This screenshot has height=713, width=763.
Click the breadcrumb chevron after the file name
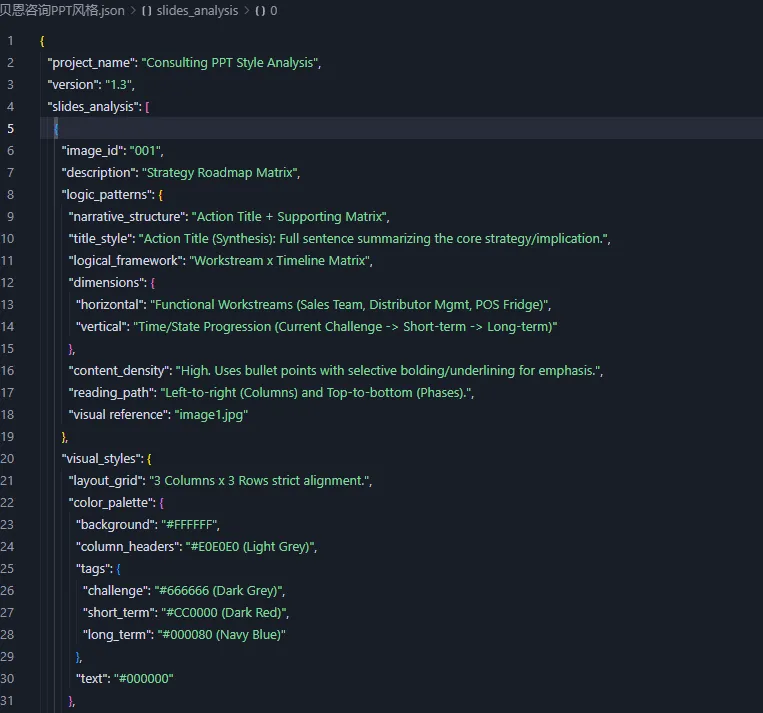coord(133,11)
